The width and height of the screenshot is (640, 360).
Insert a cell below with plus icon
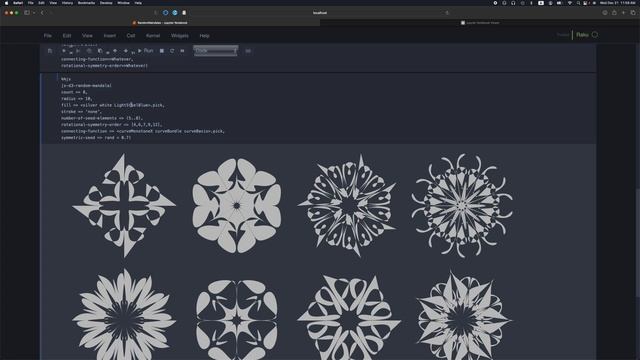64,51
